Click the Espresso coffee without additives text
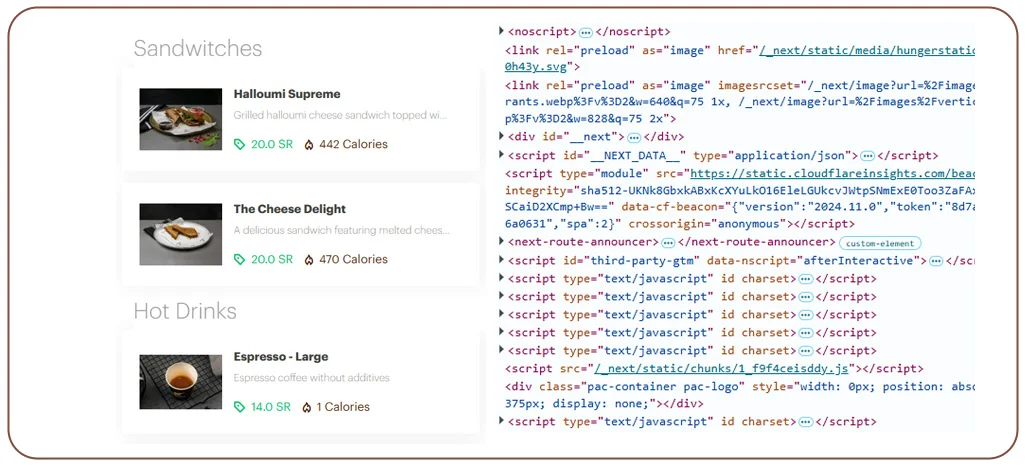The height and width of the screenshot is (466, 1026). [311, 378]
